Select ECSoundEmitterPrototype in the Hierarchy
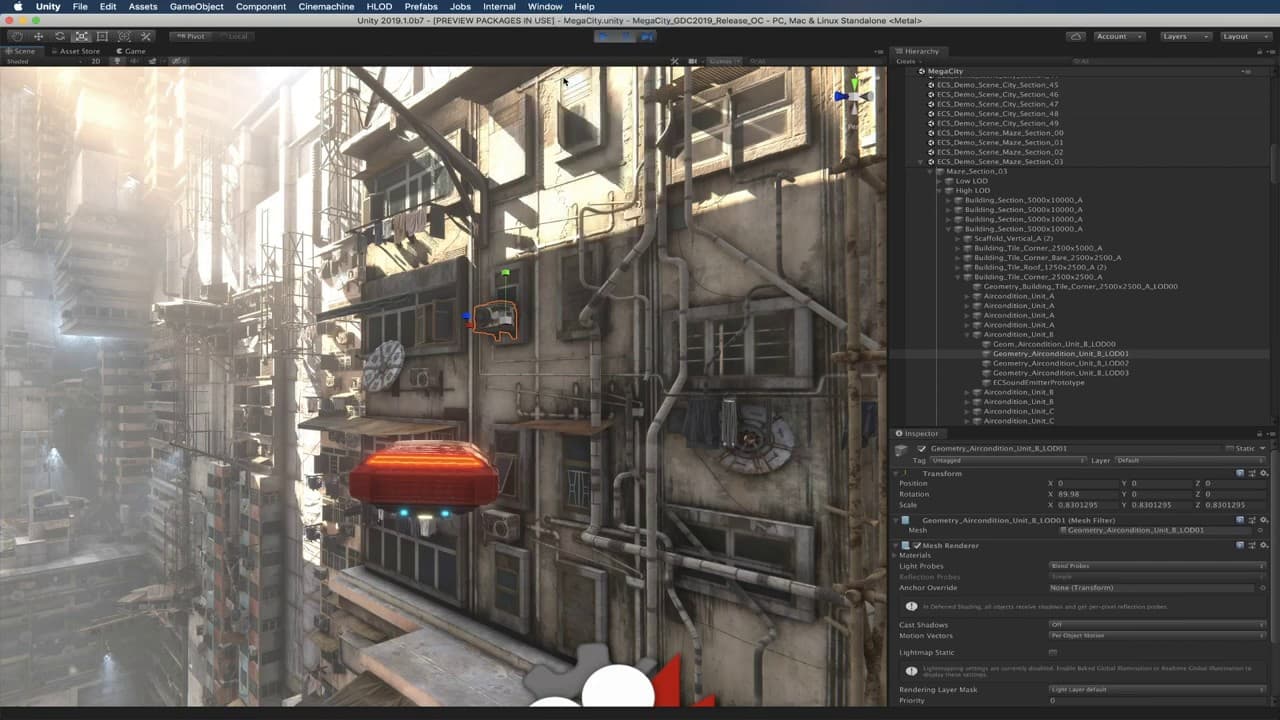The height and width of the screenshot is (720, 1280). [1038, 383]
